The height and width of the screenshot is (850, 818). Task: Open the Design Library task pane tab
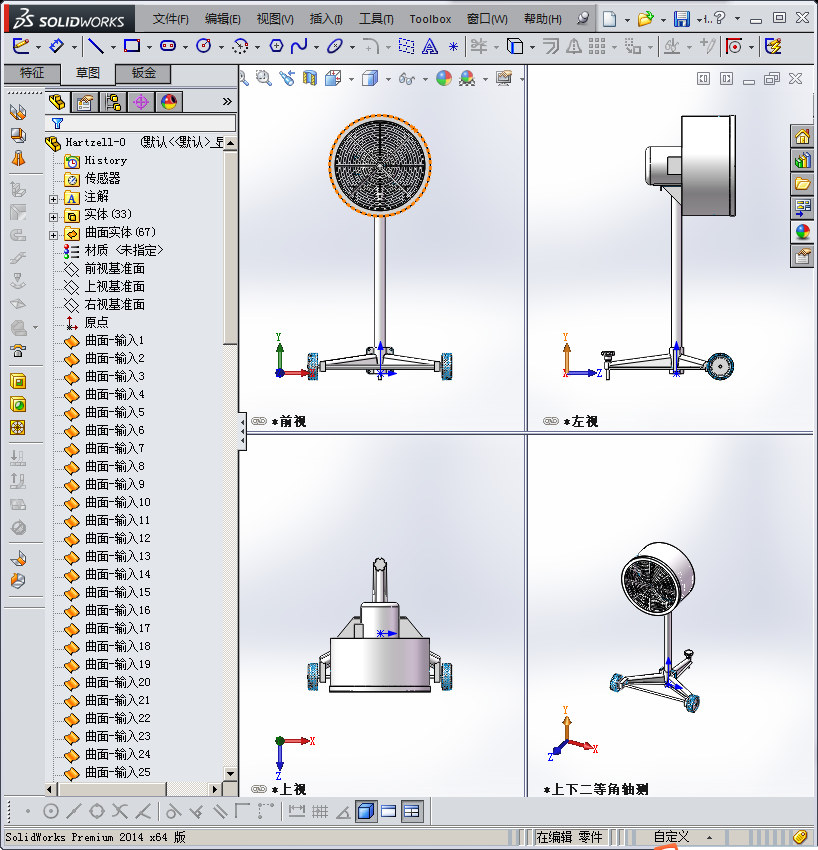tap(803, 159)
